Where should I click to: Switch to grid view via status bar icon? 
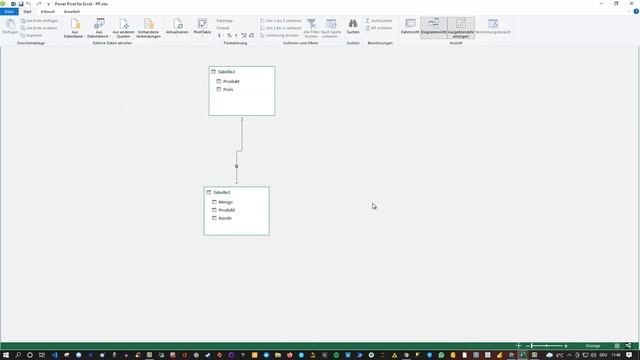point(617,346)
